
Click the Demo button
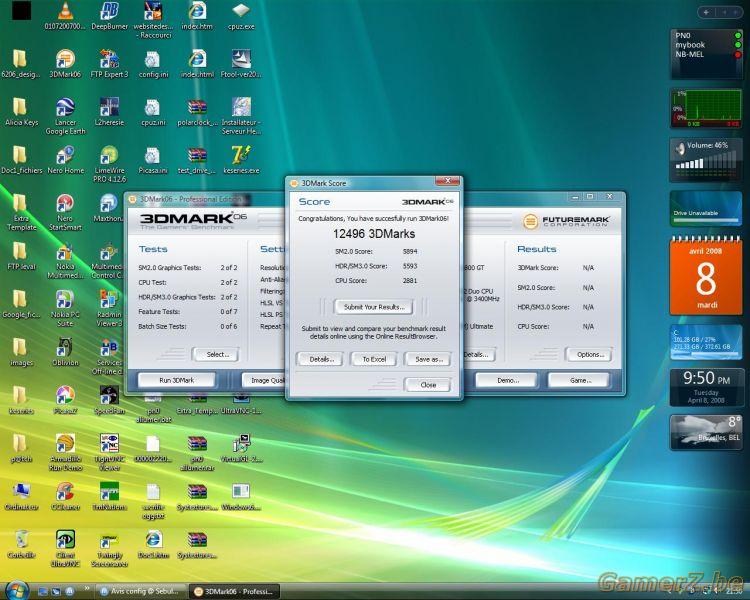(507, 380)
